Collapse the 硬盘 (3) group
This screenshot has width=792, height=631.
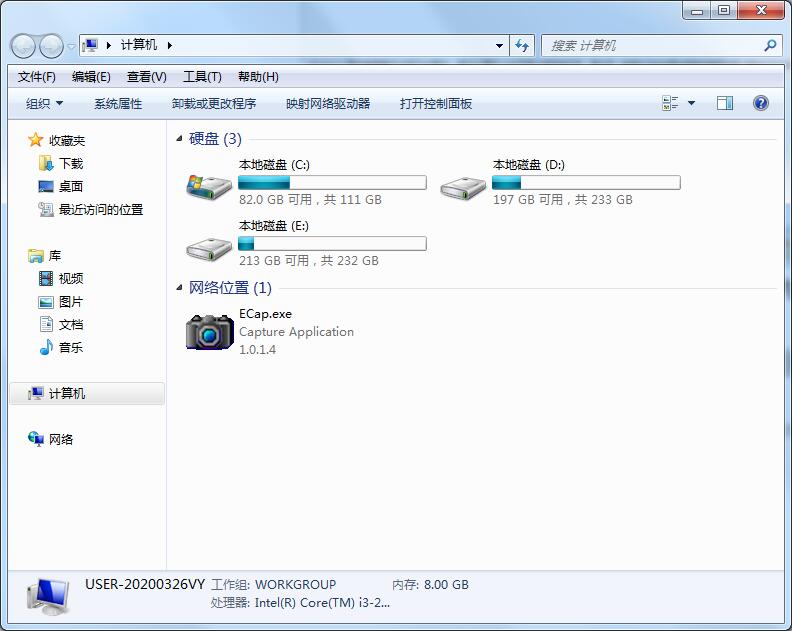[x=180, y=139]
